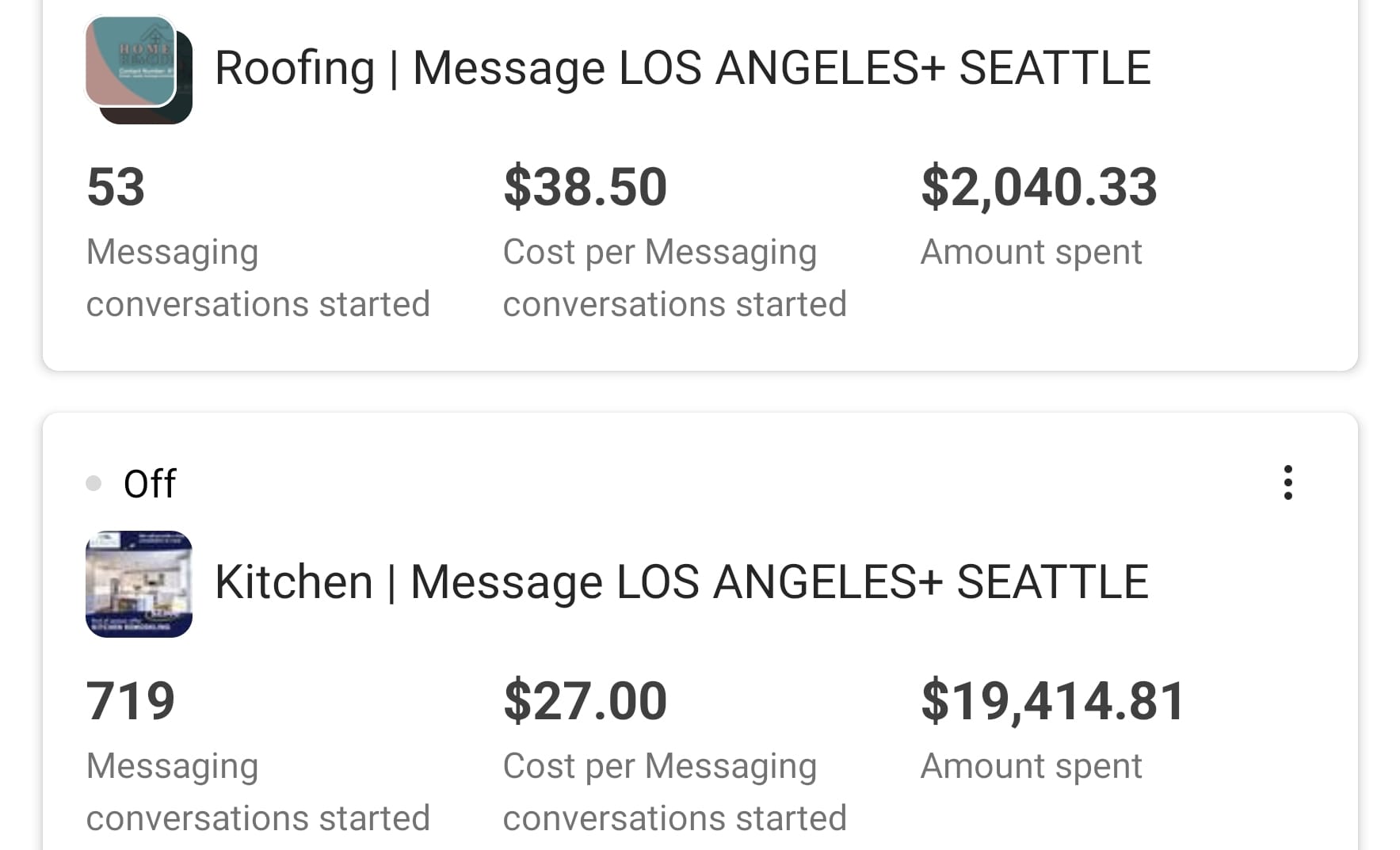Click the Amount spent label under $19,414.81

click(x=1031, y=766)
